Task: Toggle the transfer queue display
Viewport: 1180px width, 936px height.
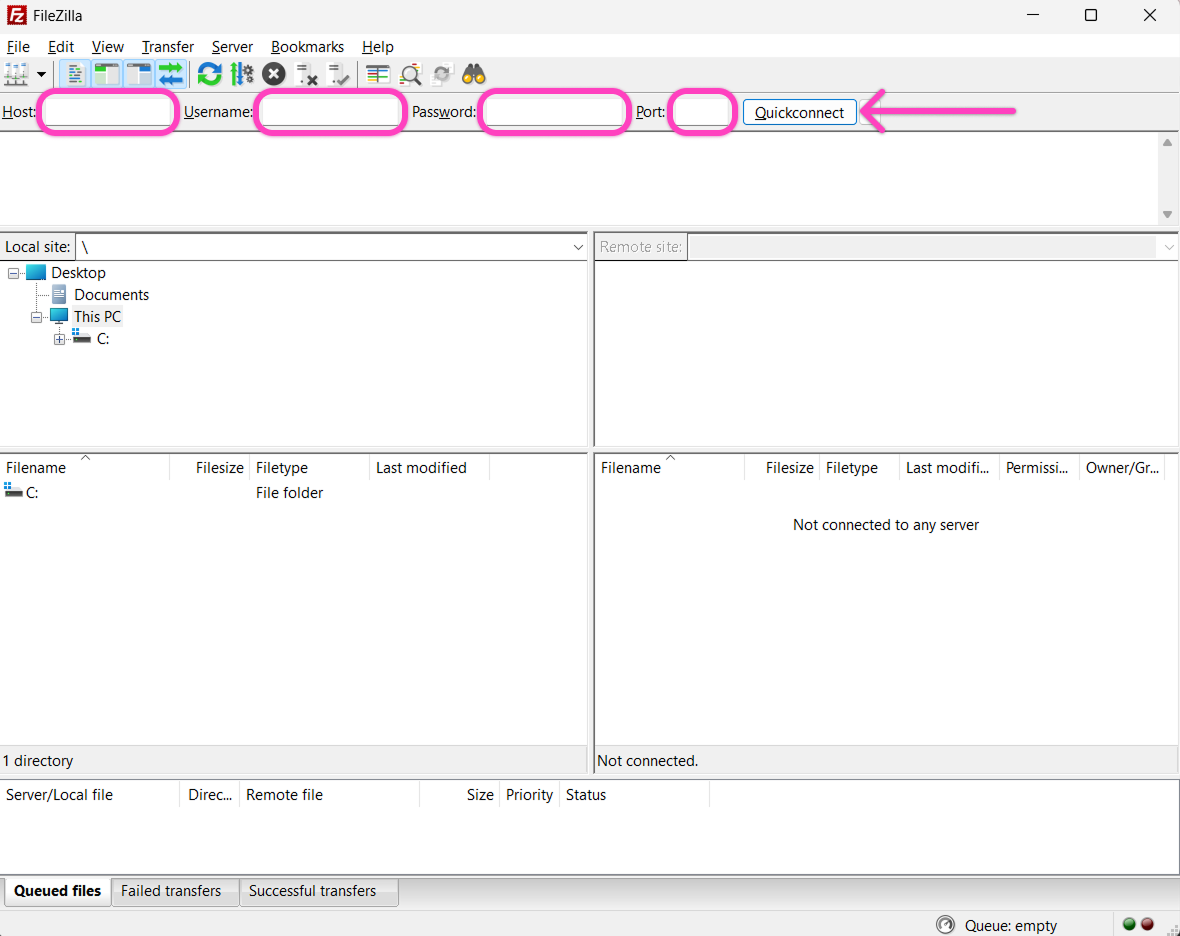Action: 172,74
